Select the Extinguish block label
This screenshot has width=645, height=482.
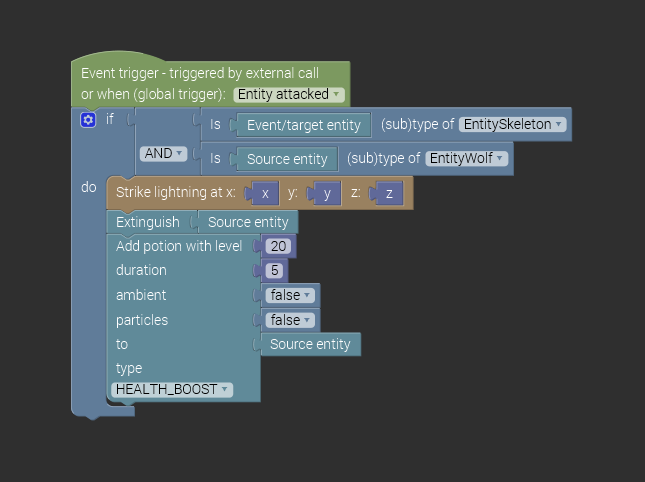click(x=148, y=222)
